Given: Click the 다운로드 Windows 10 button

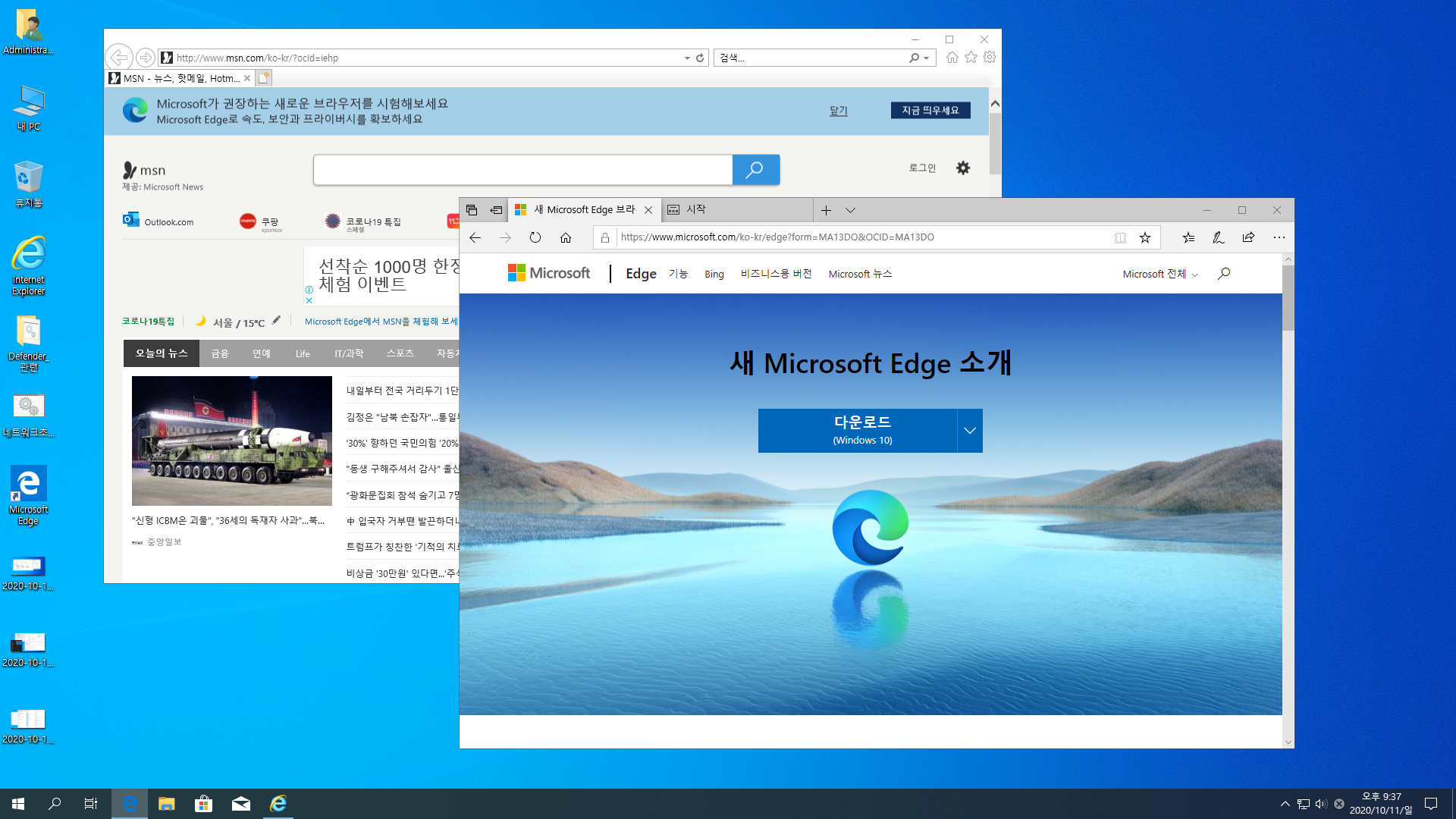Looking at the screenshot, I should click(858, 430).
